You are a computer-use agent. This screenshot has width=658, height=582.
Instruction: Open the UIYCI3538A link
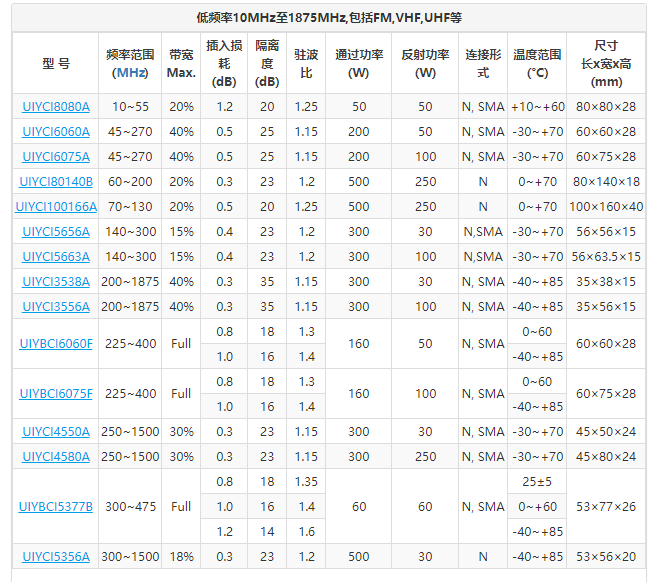56,282
